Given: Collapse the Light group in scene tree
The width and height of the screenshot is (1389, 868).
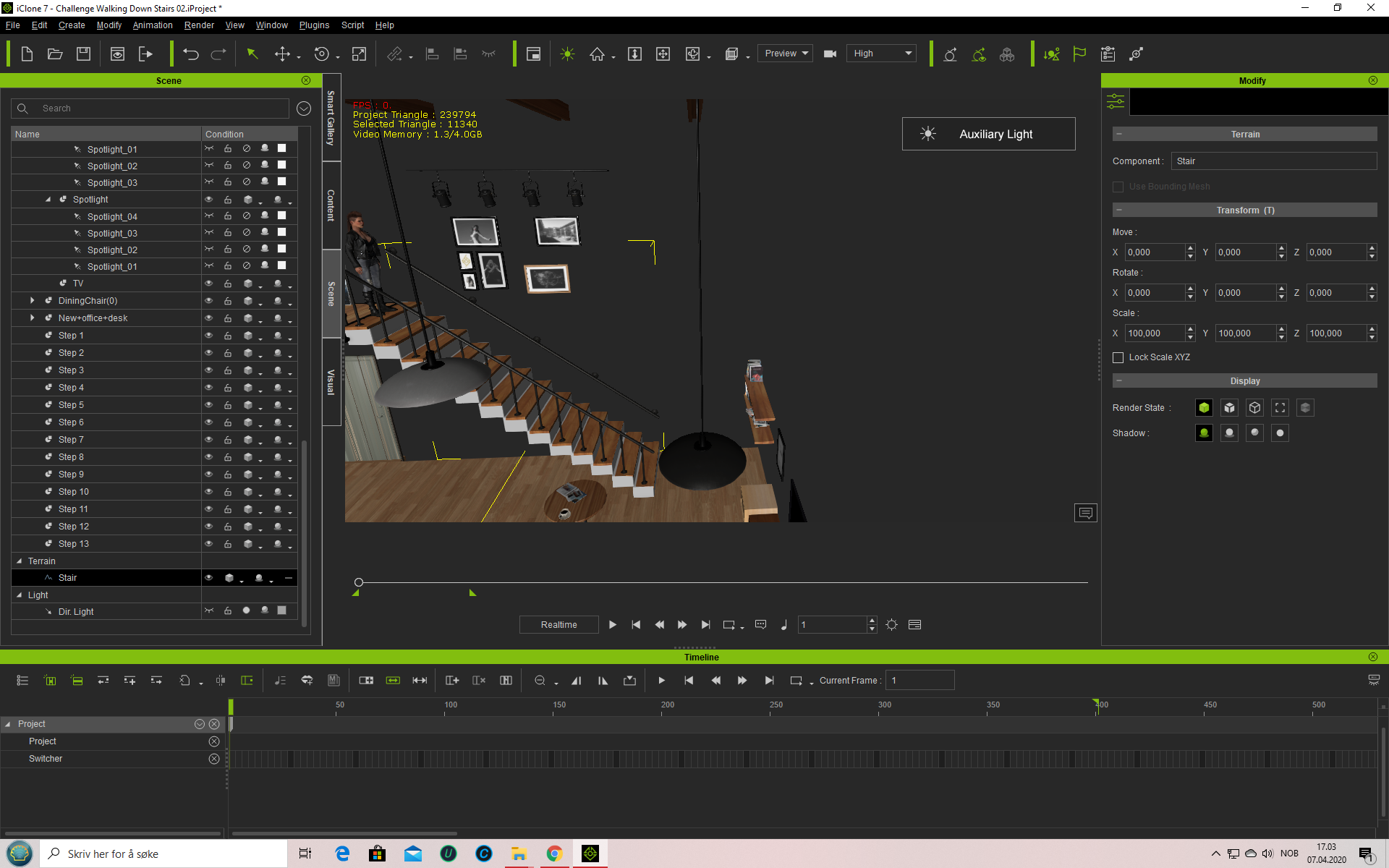Looking at the screenshot, I should coord(20,595).
